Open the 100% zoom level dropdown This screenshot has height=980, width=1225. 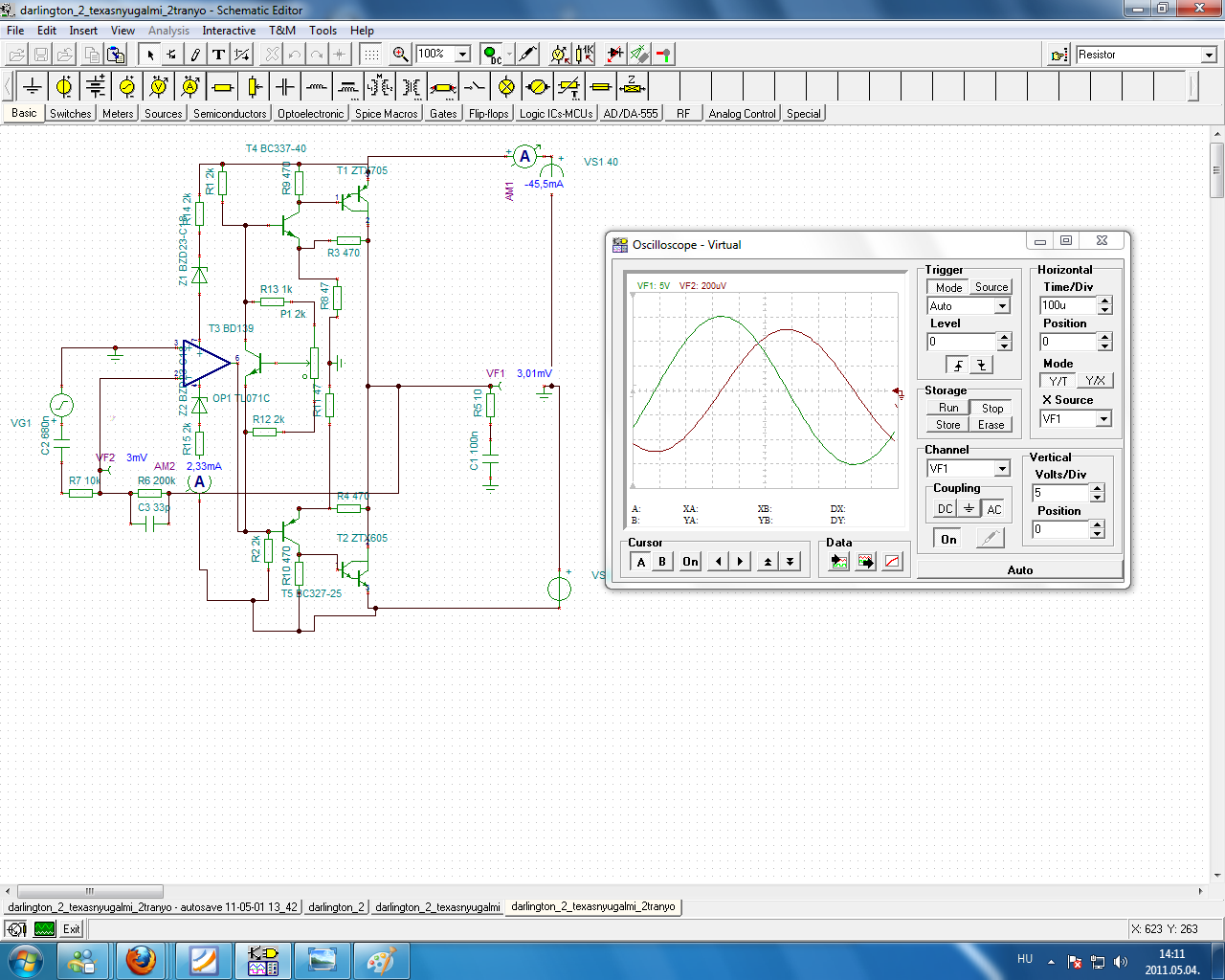(x=462, y=55)
